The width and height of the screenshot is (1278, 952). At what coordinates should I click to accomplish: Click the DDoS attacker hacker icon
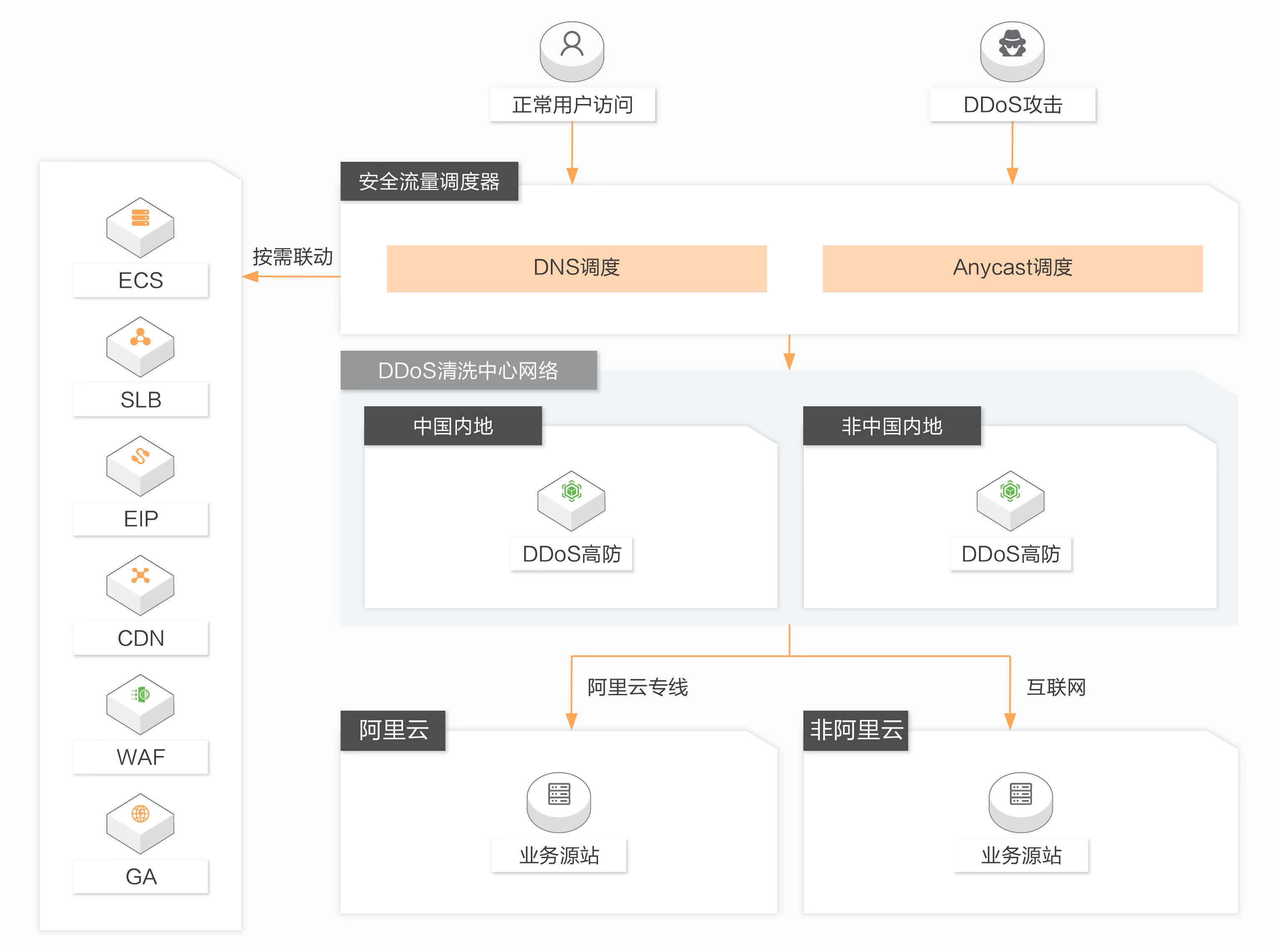(x=1012, y=51)
